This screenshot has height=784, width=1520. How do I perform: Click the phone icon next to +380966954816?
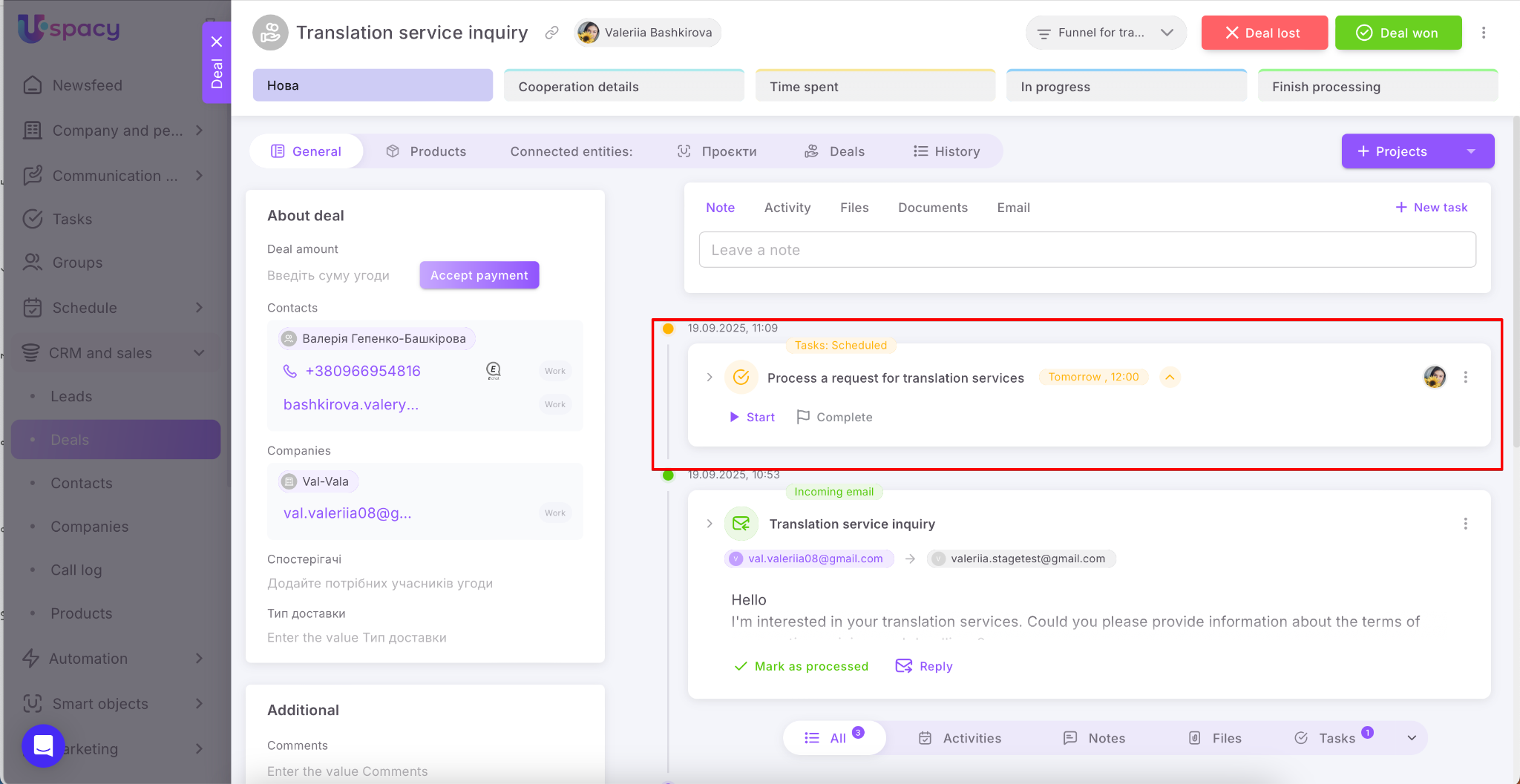click(289, 371)
